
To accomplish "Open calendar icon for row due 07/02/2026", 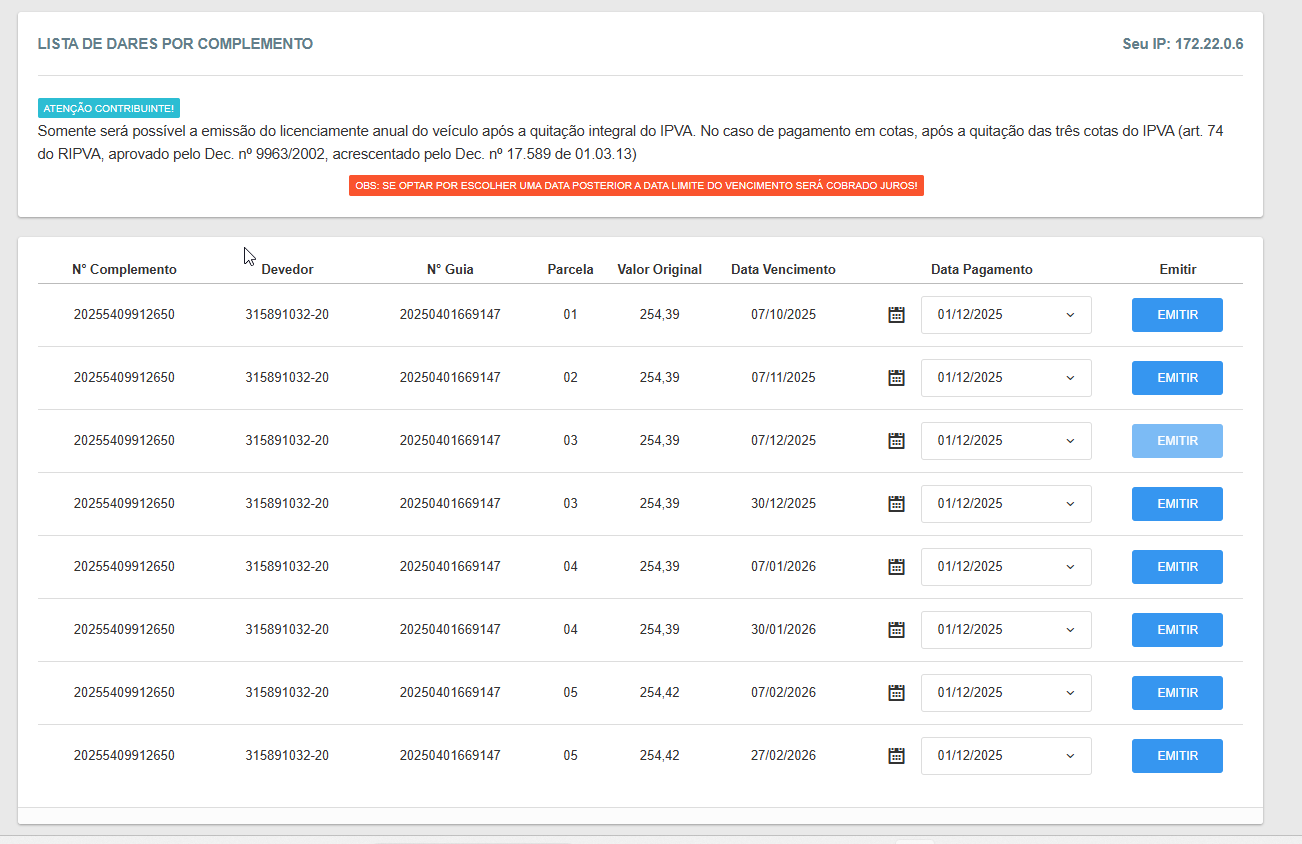I will (896, 693).
